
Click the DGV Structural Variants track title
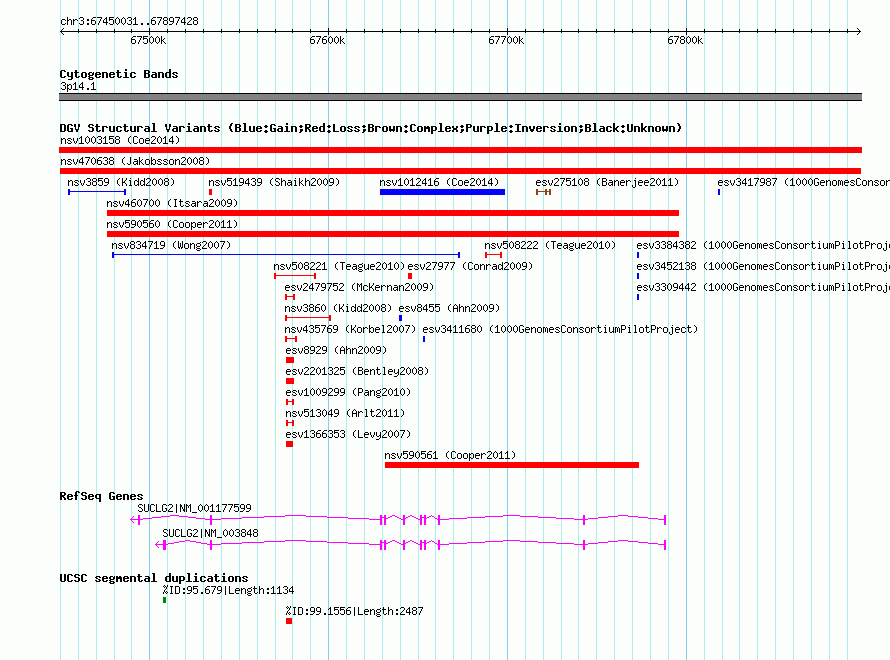371,128
